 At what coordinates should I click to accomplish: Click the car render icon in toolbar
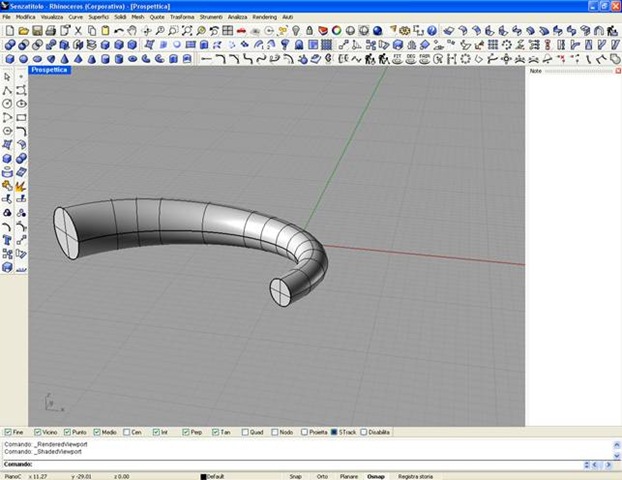click(x=242, y=31)
